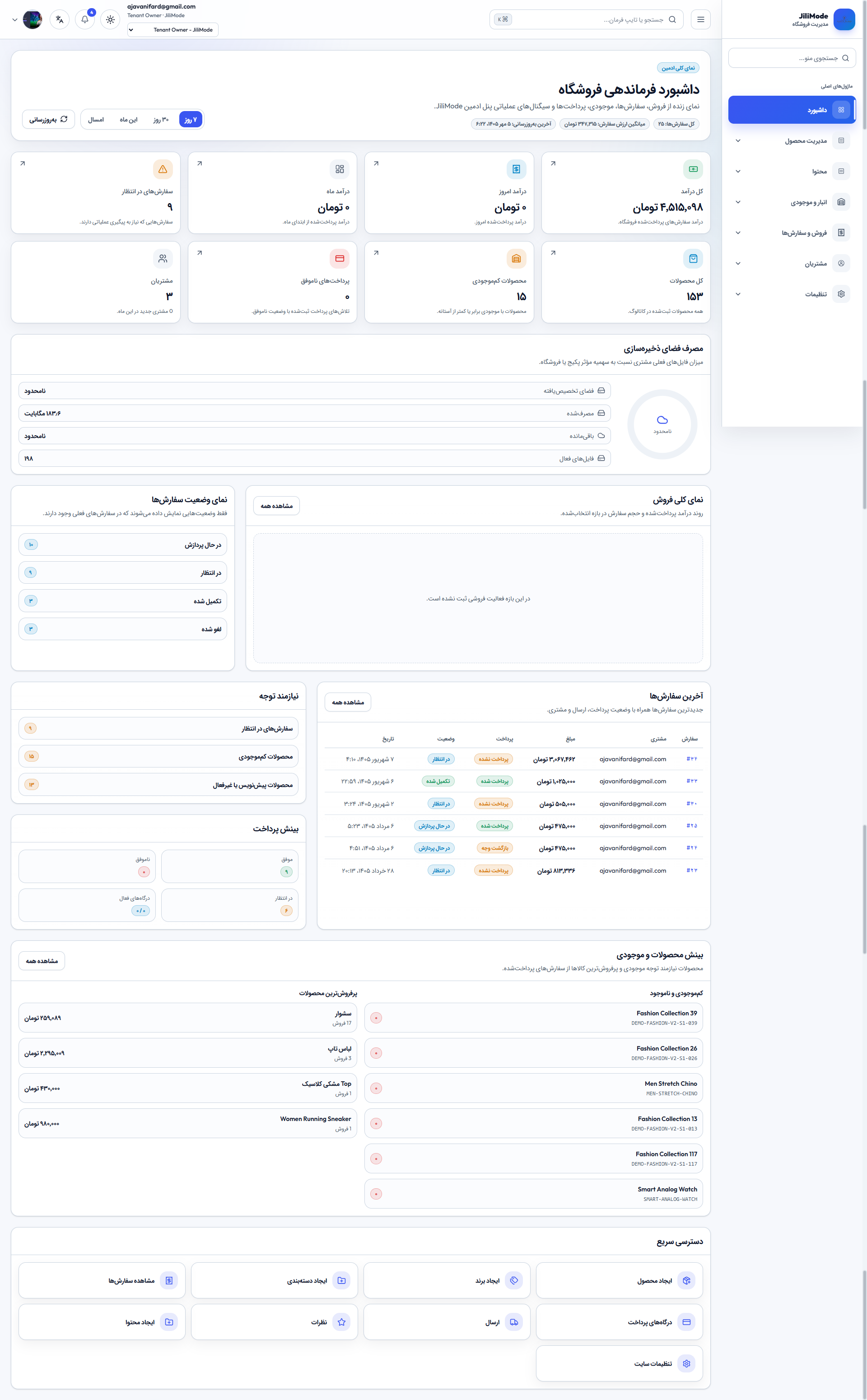Image resolution: width=867 pixels, height=1400 pixels.
Task: Toggle the light/dark theme sun icon
Action: pos(110,19)
